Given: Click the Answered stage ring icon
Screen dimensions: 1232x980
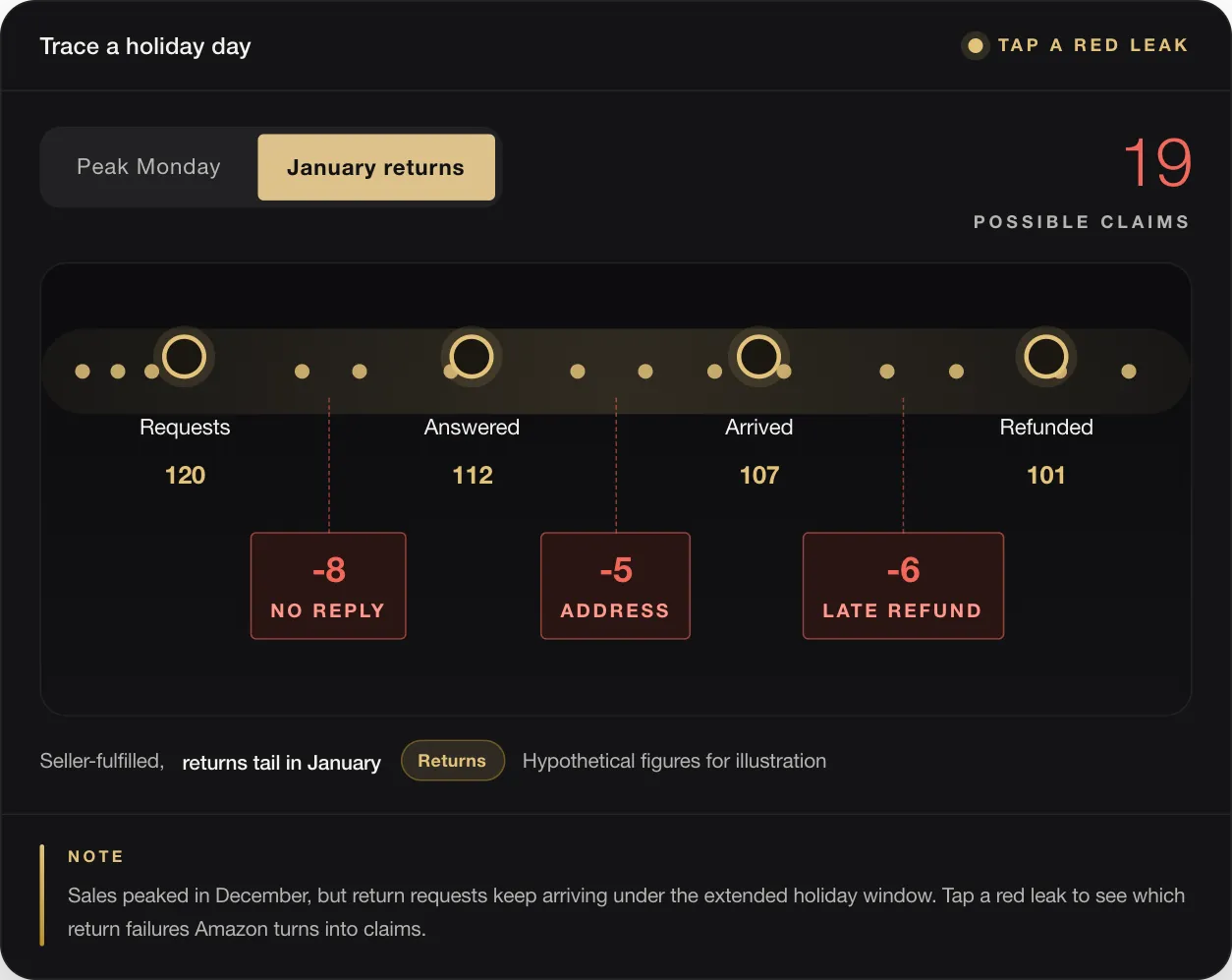Looking at the screenshot, I should coord(472,357).
